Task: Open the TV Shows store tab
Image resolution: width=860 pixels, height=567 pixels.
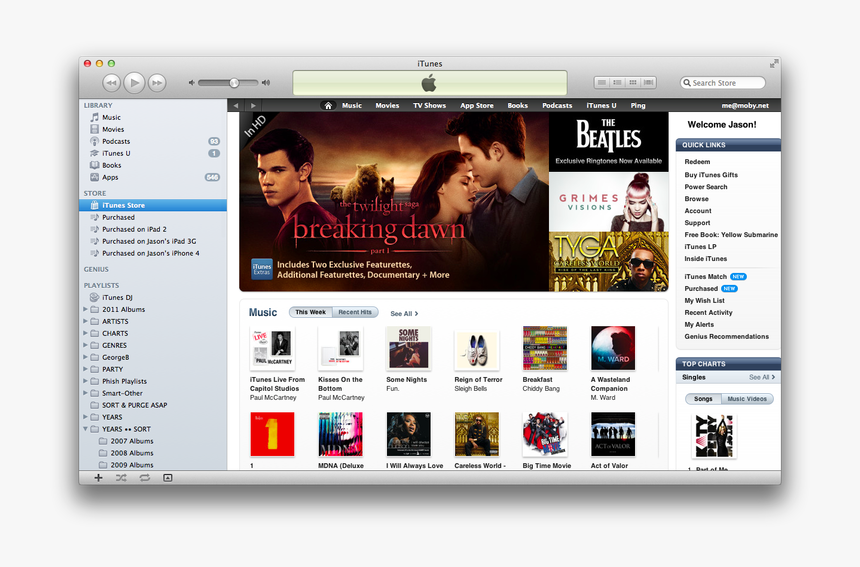Action: [x=429, y=105]
